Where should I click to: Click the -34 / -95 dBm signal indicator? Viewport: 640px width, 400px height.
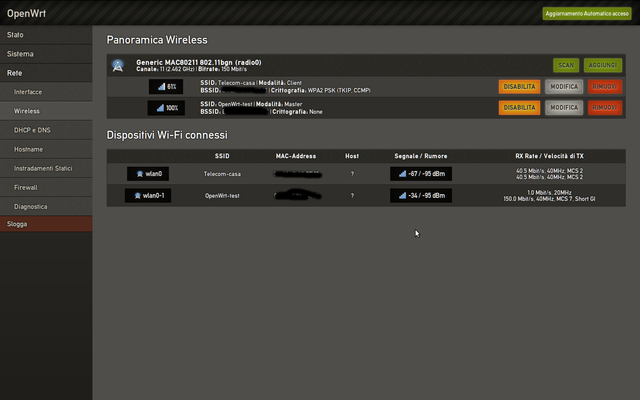[x=421, y=196]
